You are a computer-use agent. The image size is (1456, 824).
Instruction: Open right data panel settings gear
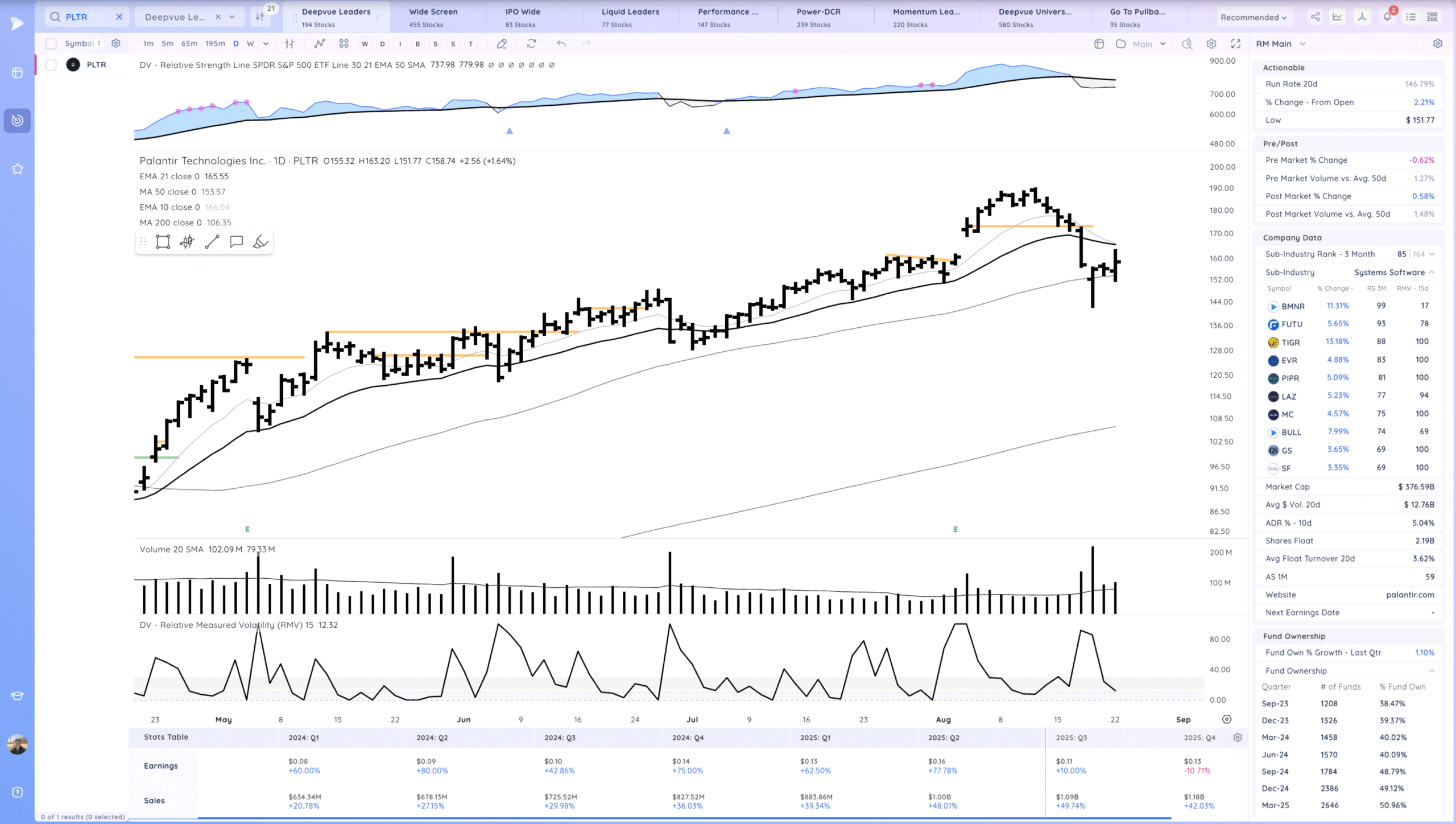1438,44
